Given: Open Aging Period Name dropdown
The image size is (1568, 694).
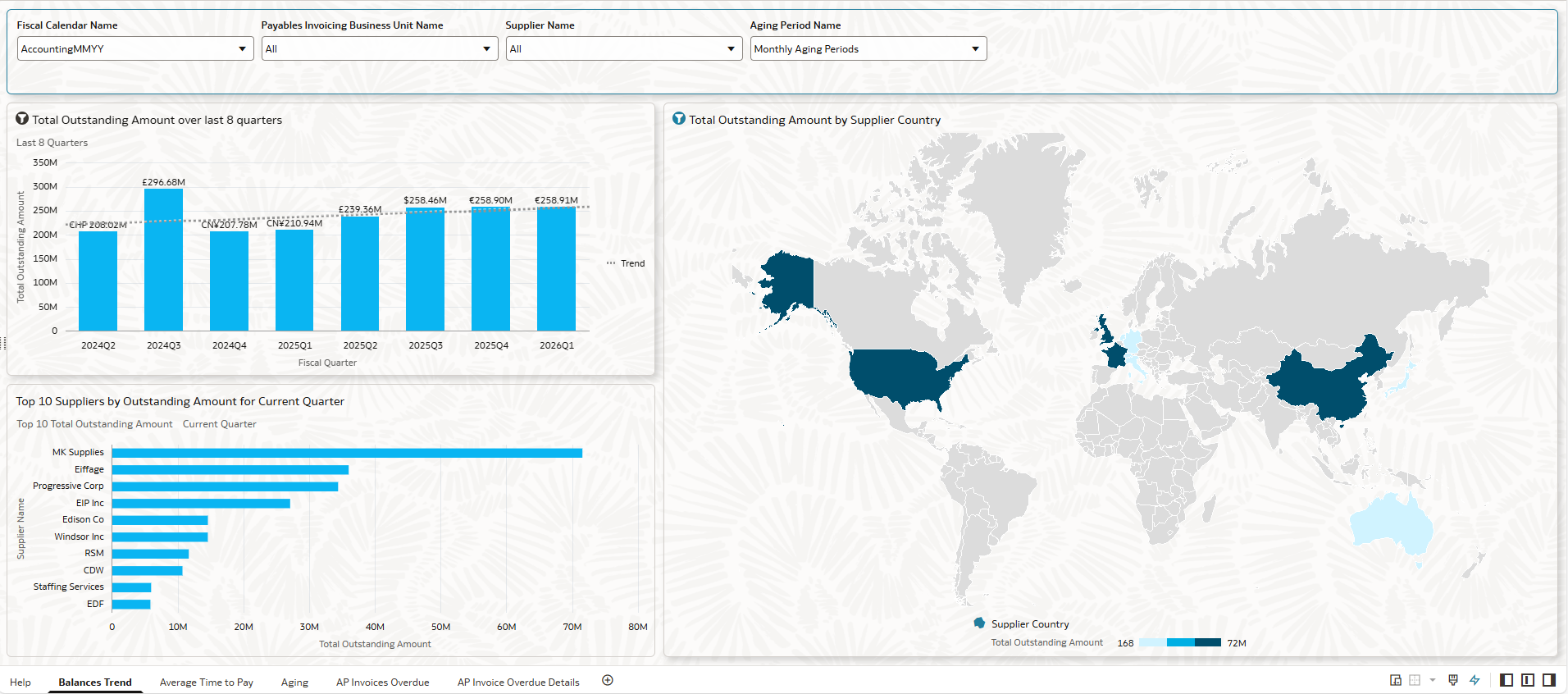Looking at the screenshot, I should click(x=868, y=48).
